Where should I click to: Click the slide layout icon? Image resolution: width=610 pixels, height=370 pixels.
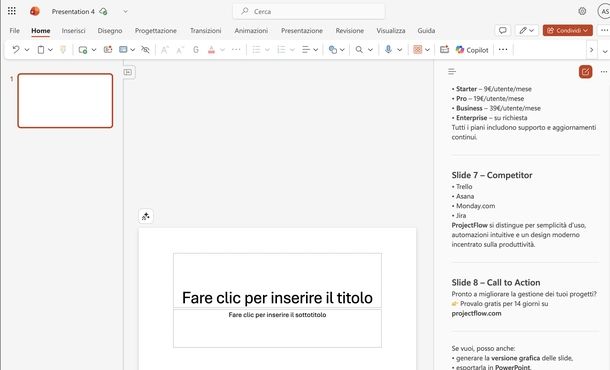tap(123, 49)
